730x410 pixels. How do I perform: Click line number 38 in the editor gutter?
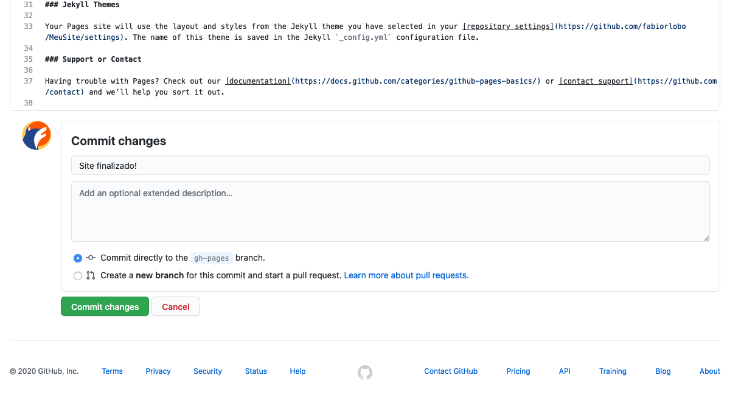coord(28,103)
